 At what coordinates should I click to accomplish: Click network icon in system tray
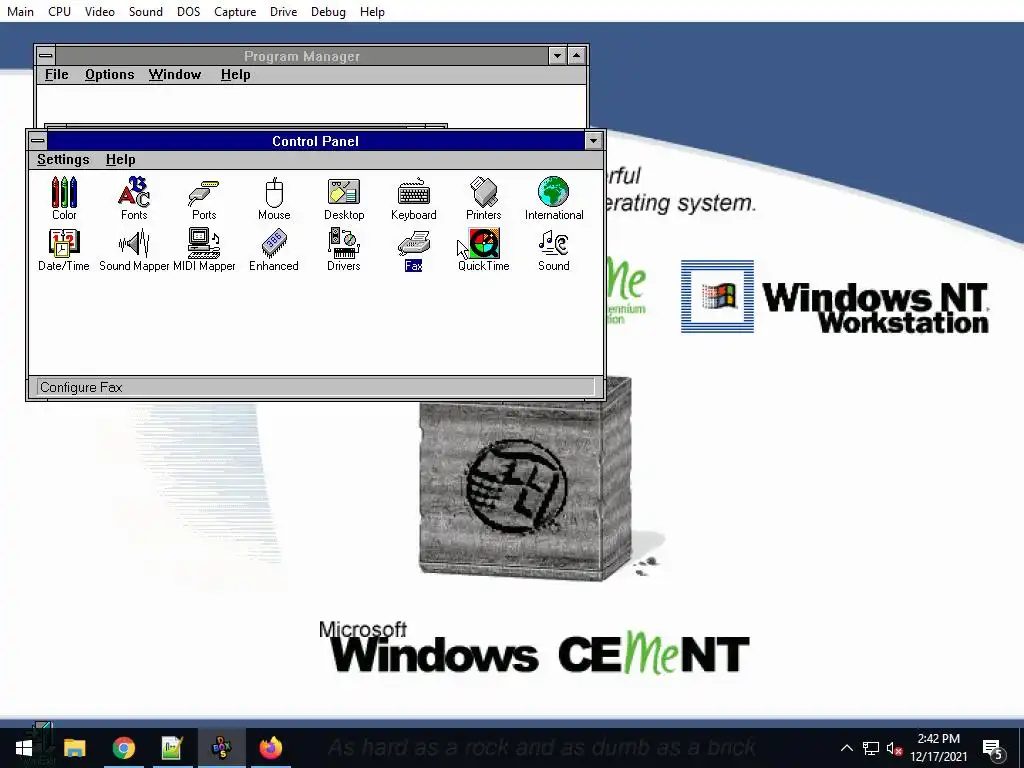pos(871,748)
